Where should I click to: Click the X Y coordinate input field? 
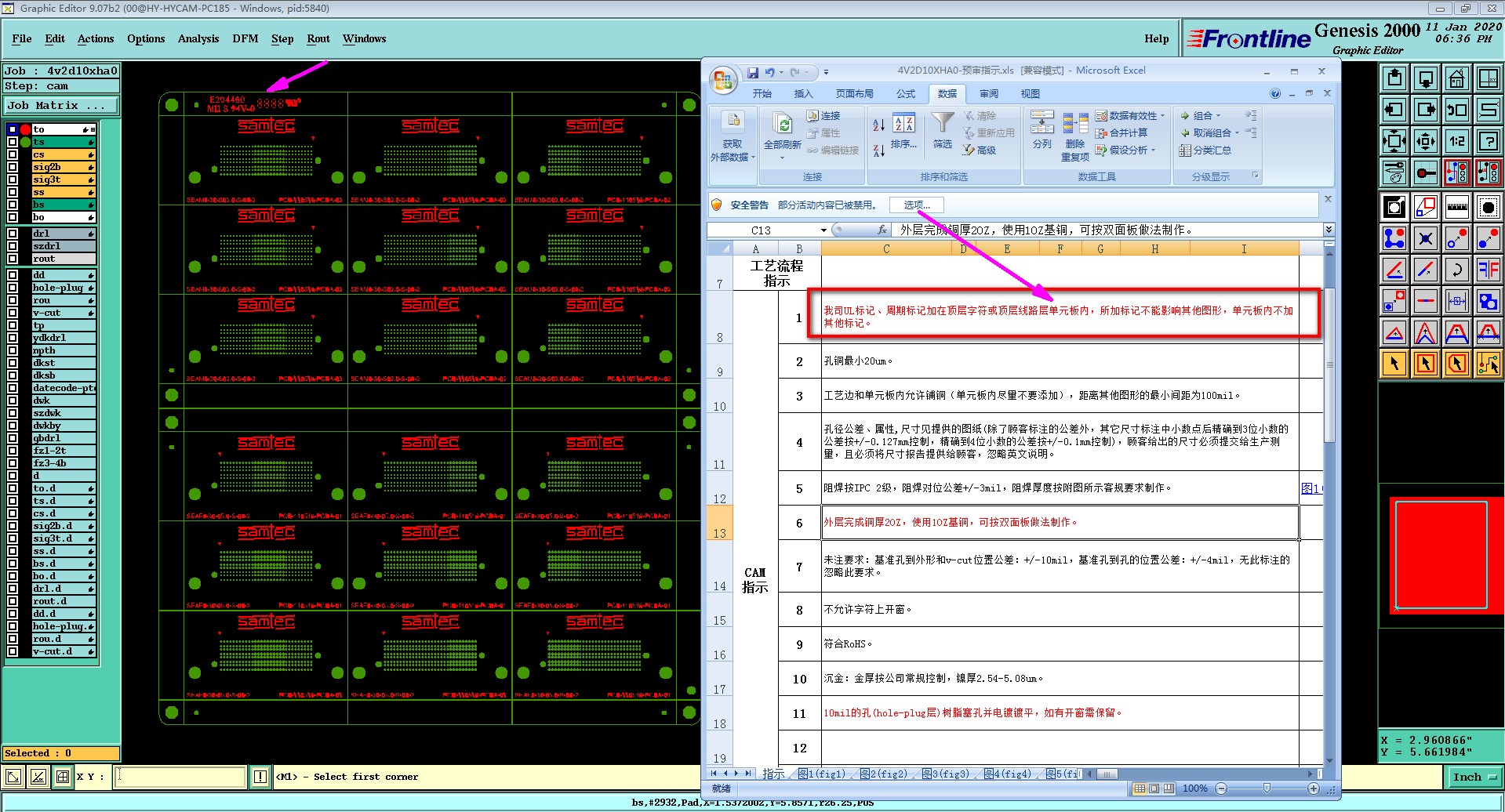tap(180, 777)
